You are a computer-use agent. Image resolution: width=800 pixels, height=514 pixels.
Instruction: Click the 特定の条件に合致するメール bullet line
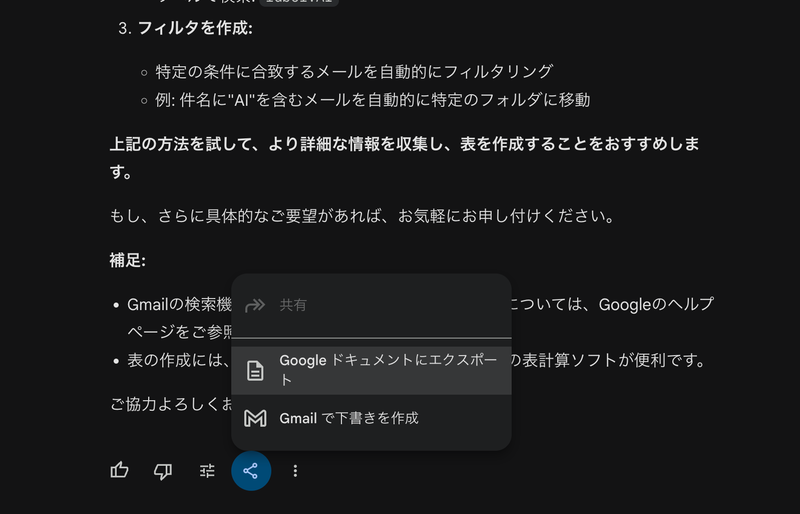[354, 71]
